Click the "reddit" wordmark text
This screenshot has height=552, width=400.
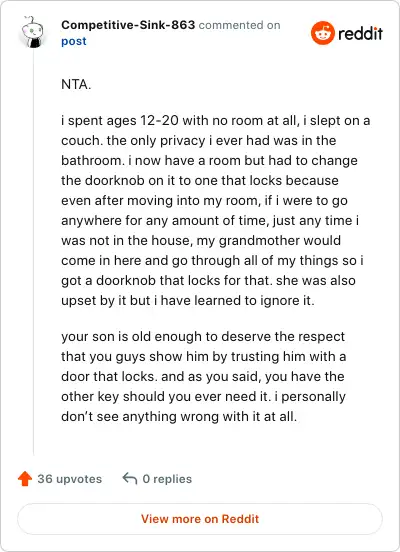point(360,33)
